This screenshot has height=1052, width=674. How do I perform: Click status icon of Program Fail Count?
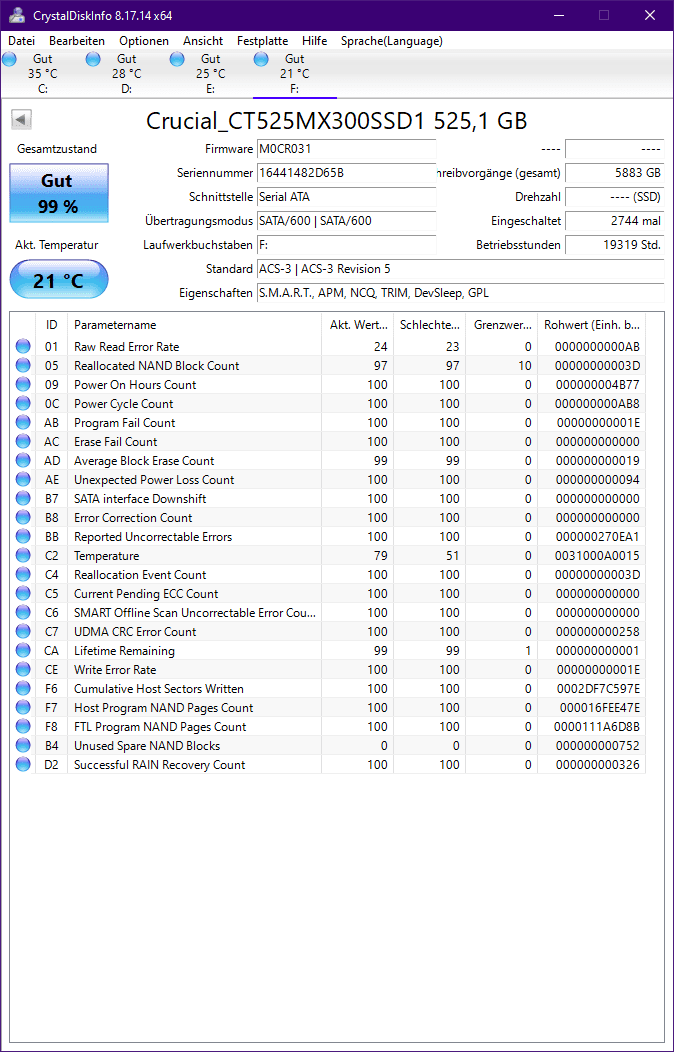pos(23,423)
